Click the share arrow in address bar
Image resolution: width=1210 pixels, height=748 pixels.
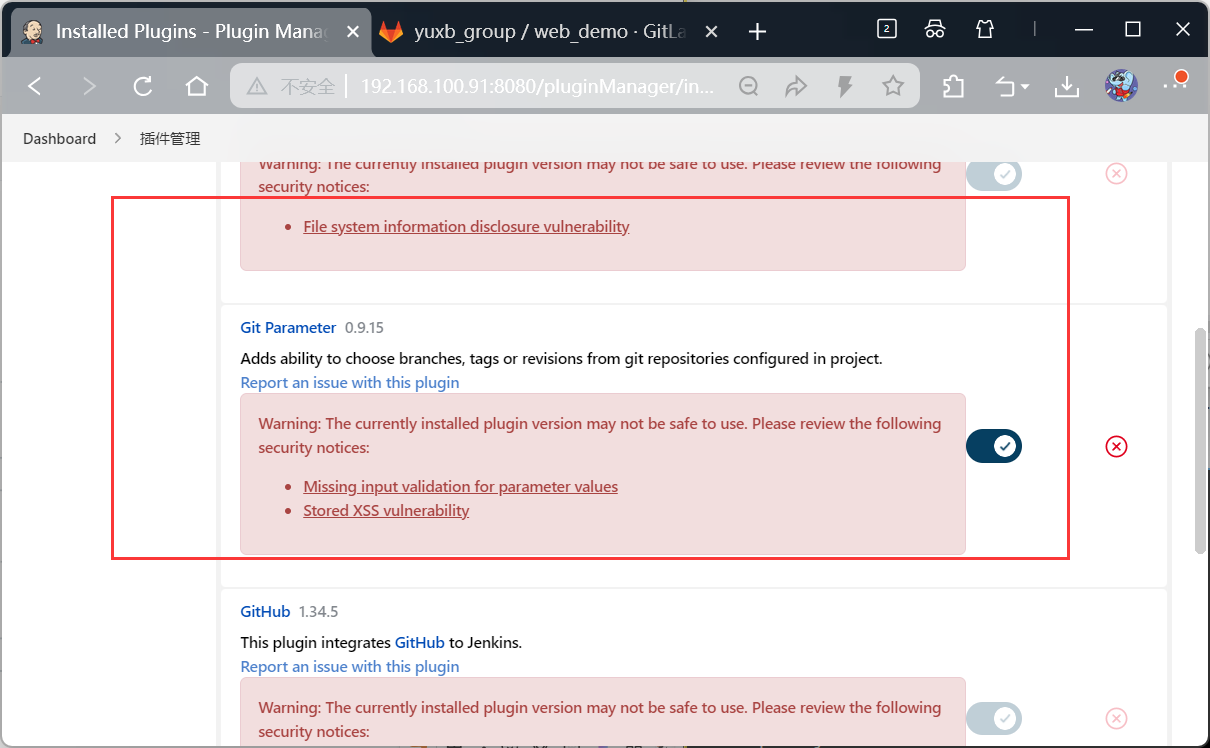796,87
